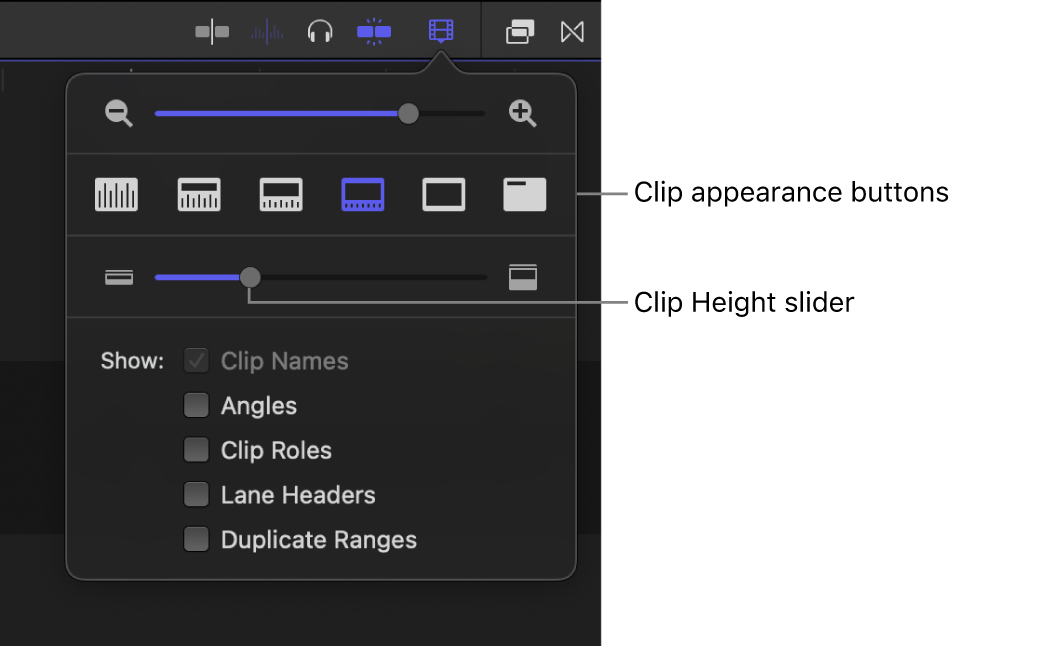Click the minimum clip height icon

click(x=118, y=277)
